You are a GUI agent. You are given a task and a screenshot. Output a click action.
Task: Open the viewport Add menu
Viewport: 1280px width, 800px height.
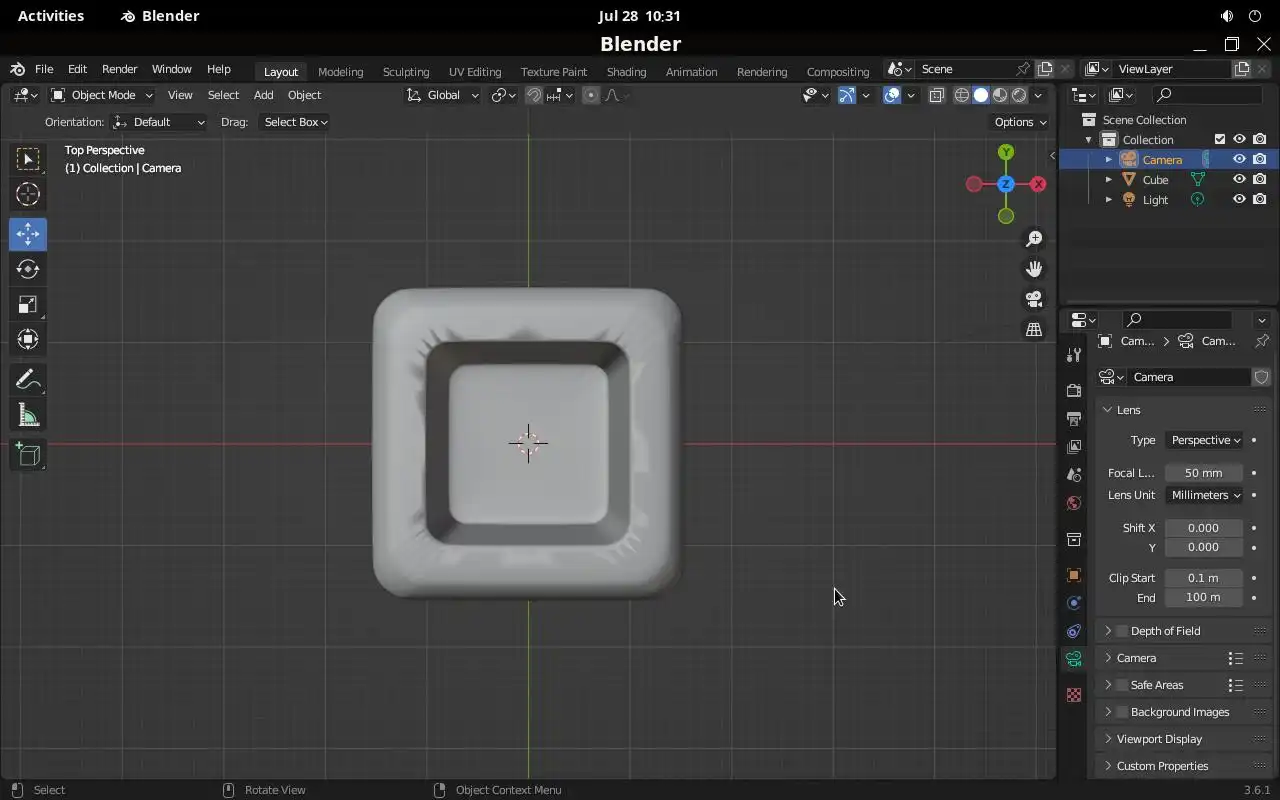pyautogui.click(x=263, y=95)
